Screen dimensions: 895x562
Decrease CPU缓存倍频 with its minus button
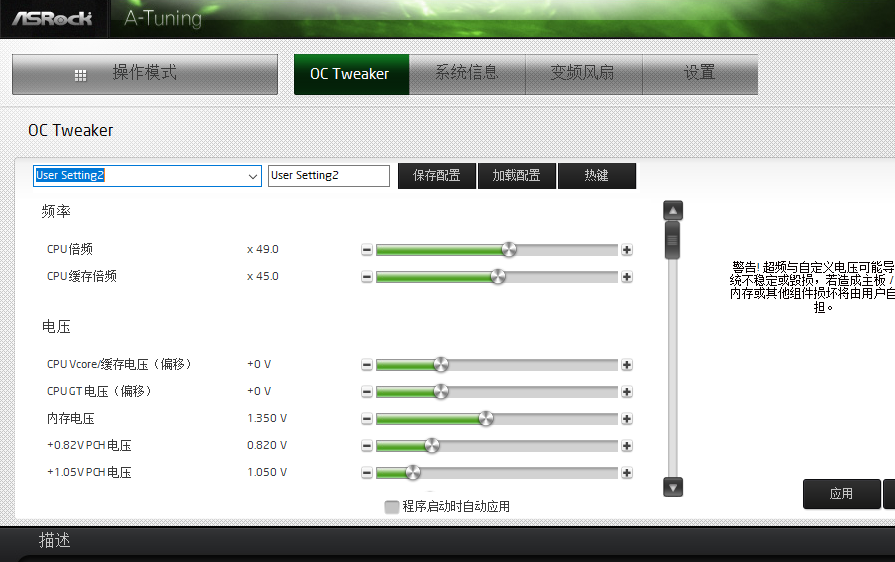367,277
